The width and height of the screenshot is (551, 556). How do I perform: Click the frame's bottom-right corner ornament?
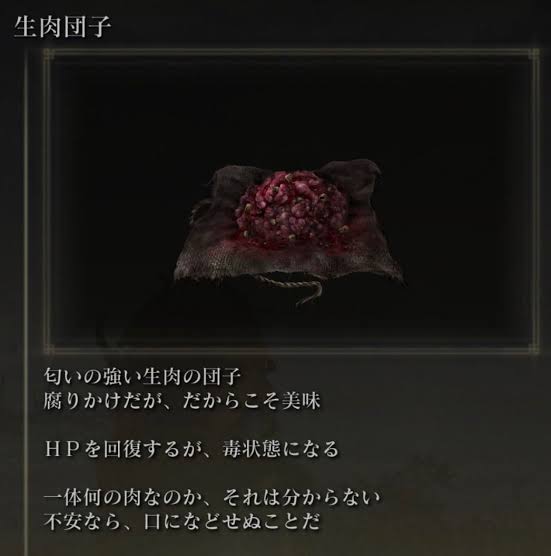click(x=534, y=348)
